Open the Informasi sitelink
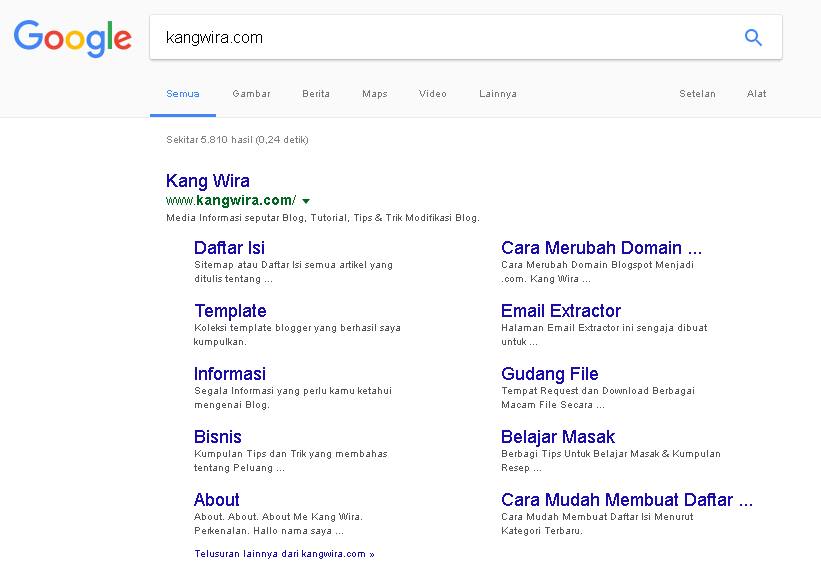The width and height of the screenshot is (821, 583). point(230,373)
